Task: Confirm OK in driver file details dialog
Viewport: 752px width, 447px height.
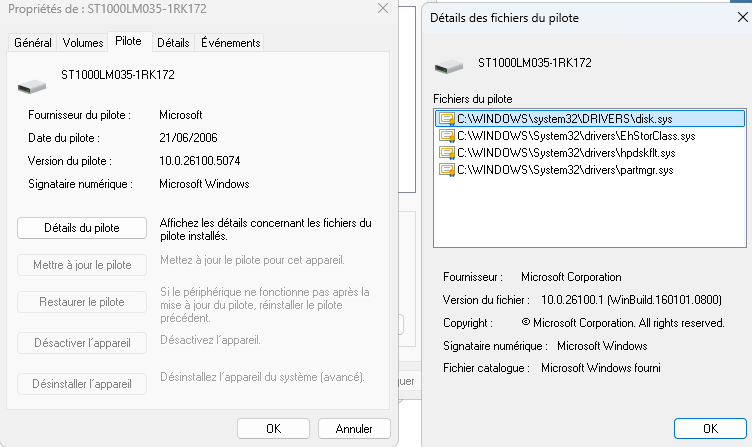Action: [710, 428]
